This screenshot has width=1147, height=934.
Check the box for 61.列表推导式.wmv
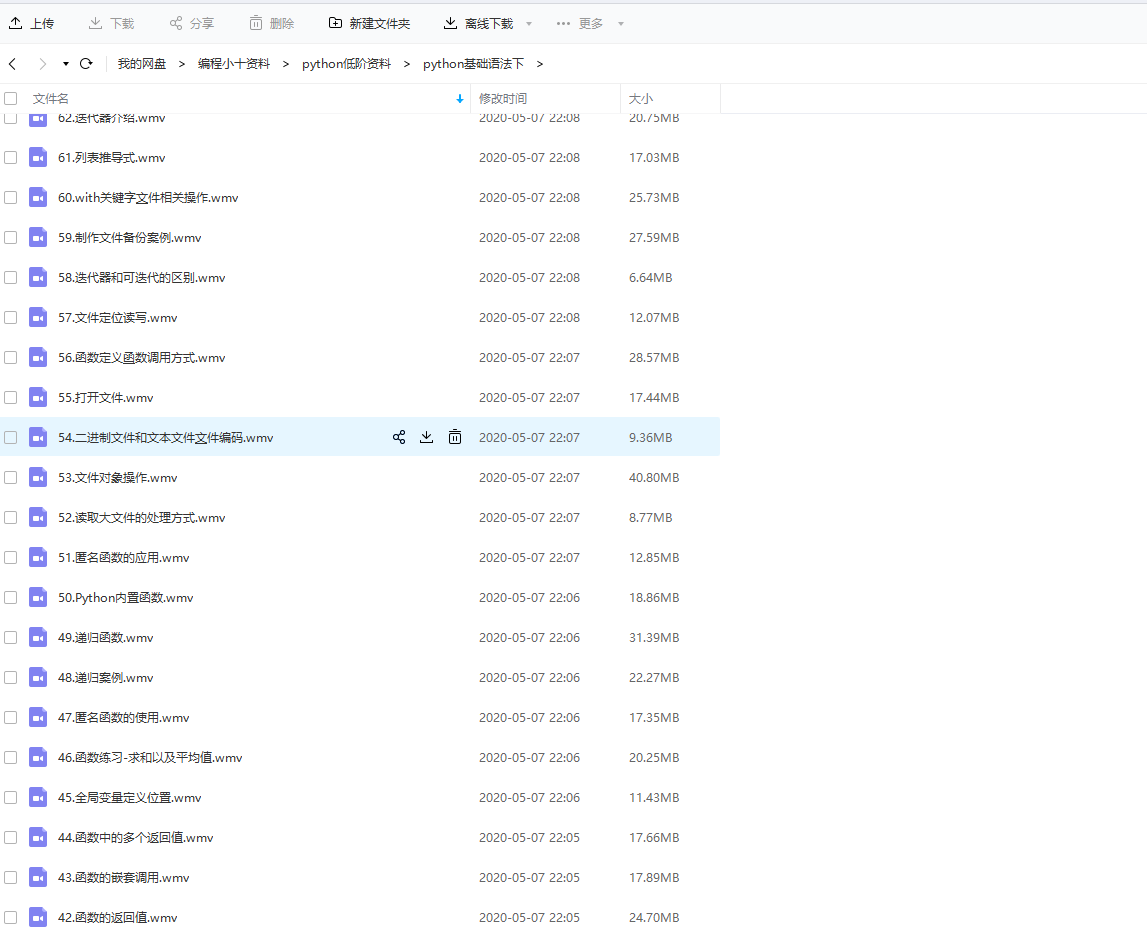10,157
